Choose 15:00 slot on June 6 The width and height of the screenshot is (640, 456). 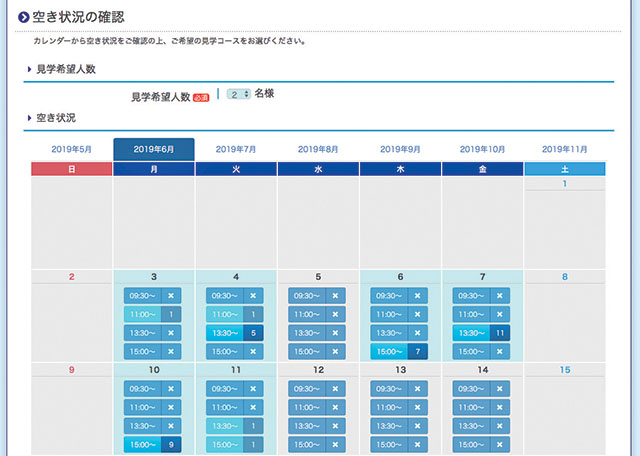[400, 352]
